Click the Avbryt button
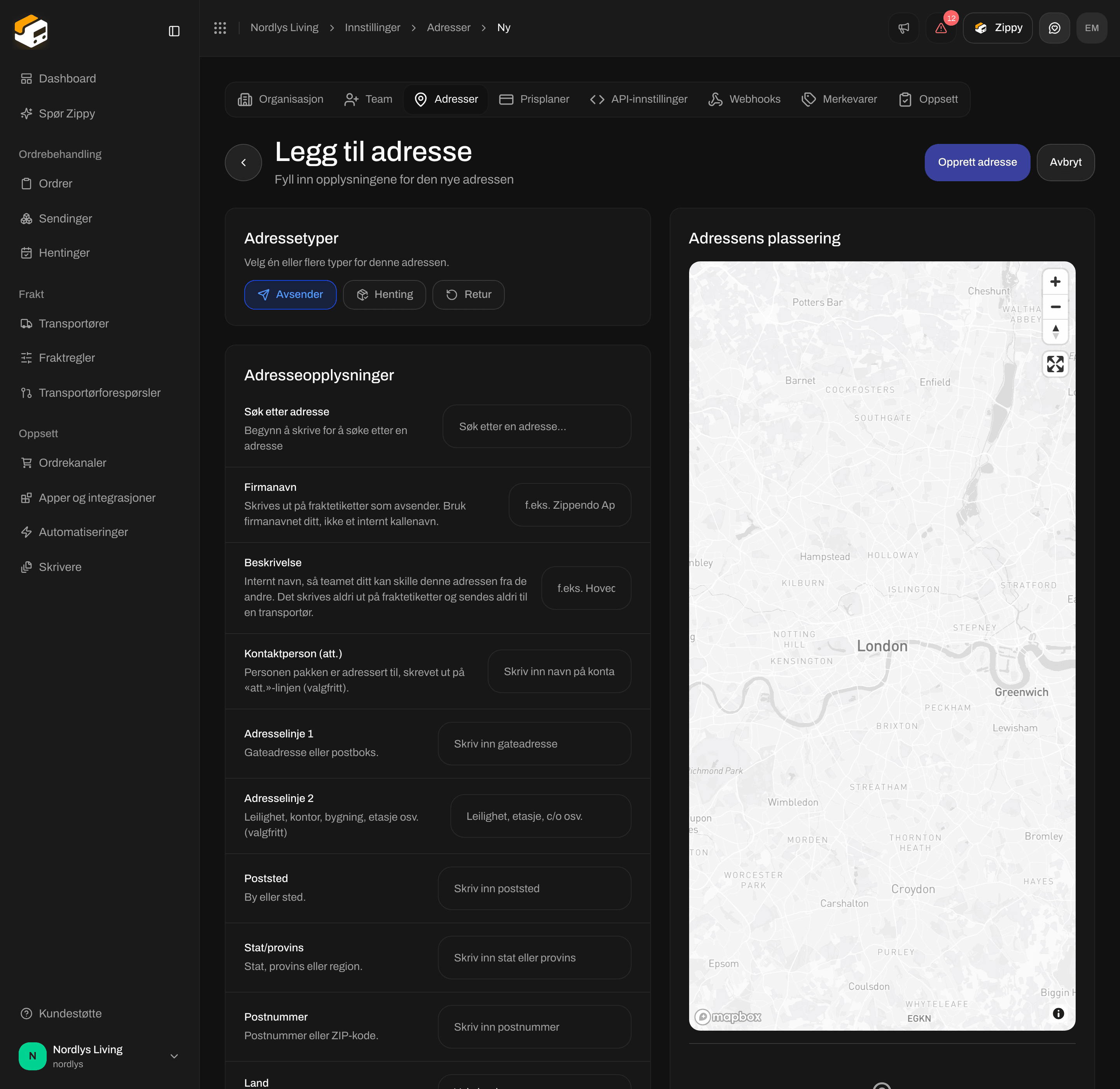The height and width of the screenshot is (1089, 1120). coord(1065,163)
